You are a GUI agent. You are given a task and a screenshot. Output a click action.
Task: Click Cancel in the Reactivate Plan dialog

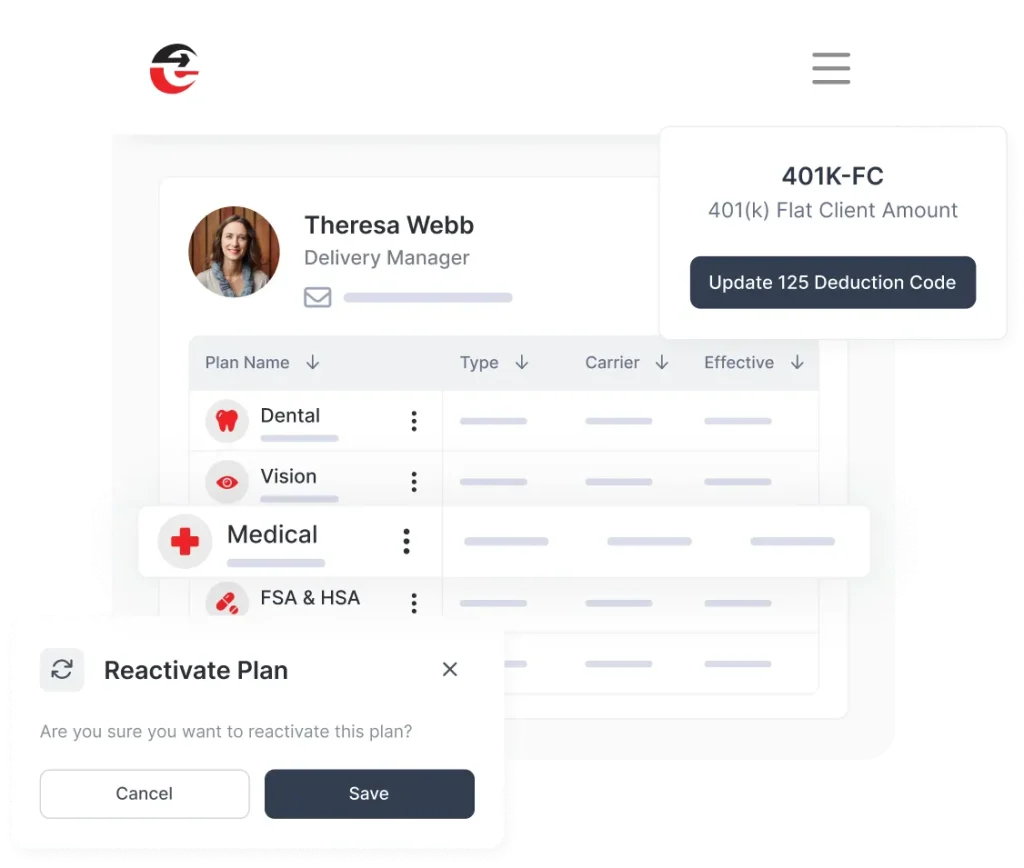pyautogui.click(x=144, y=794)
